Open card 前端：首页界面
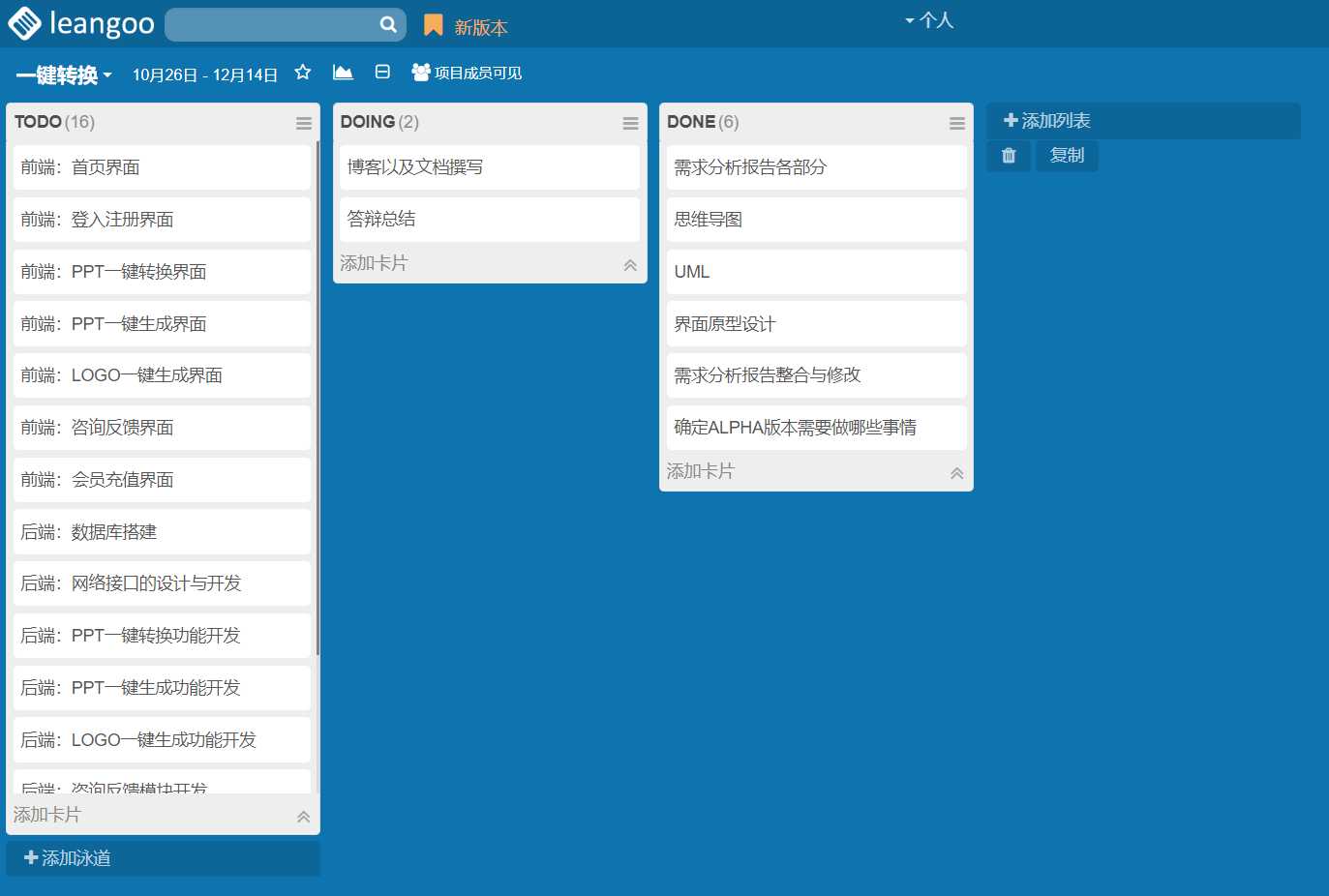 click(162, 167)
